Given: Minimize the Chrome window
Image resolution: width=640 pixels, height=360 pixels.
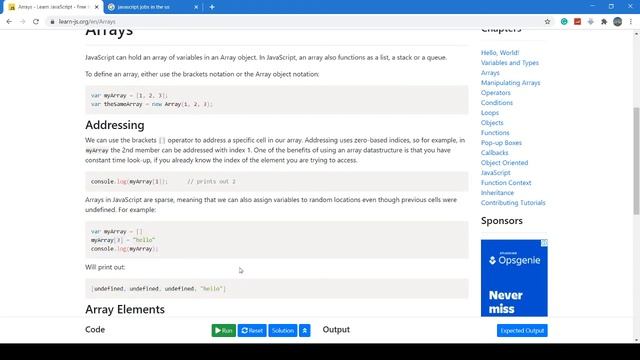Looking at the screenshot, I should click(x=592, y=6).
